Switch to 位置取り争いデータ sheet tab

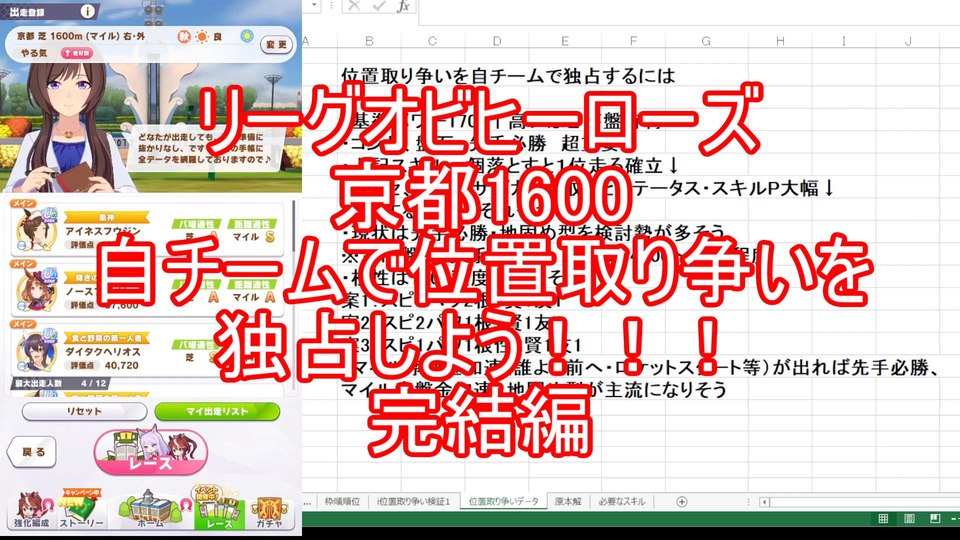tap(504, 501)
